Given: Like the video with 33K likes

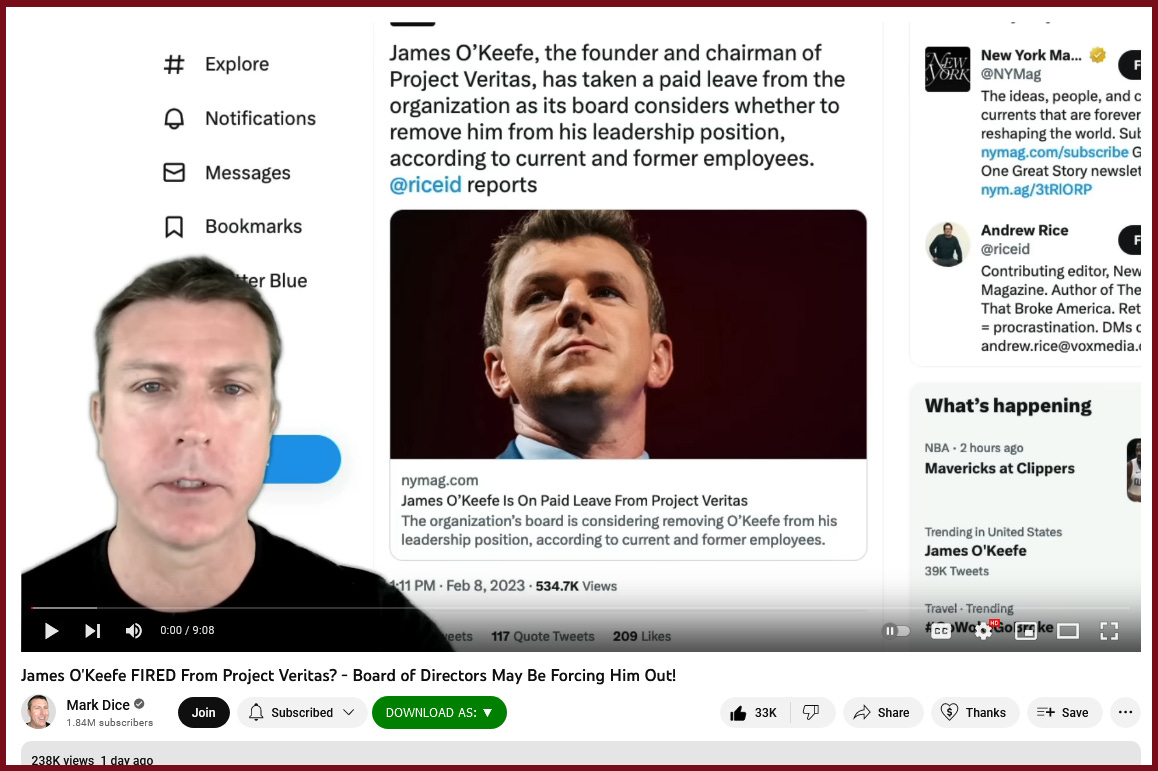Looking at the screenshot, I should tap(754, 713).
